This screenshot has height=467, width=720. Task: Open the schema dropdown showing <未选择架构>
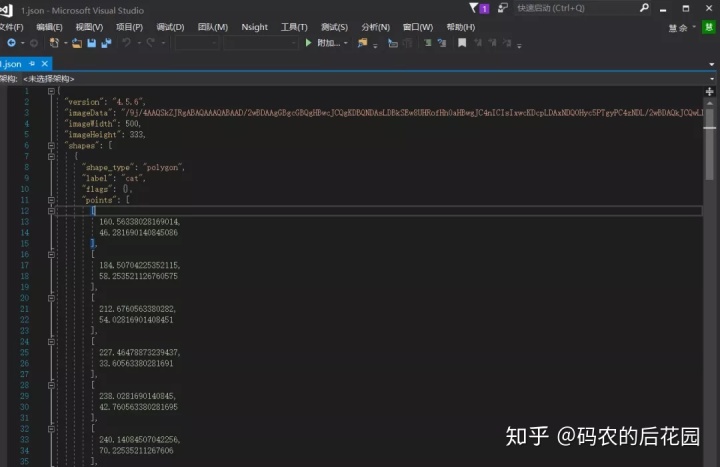(370, 79)
